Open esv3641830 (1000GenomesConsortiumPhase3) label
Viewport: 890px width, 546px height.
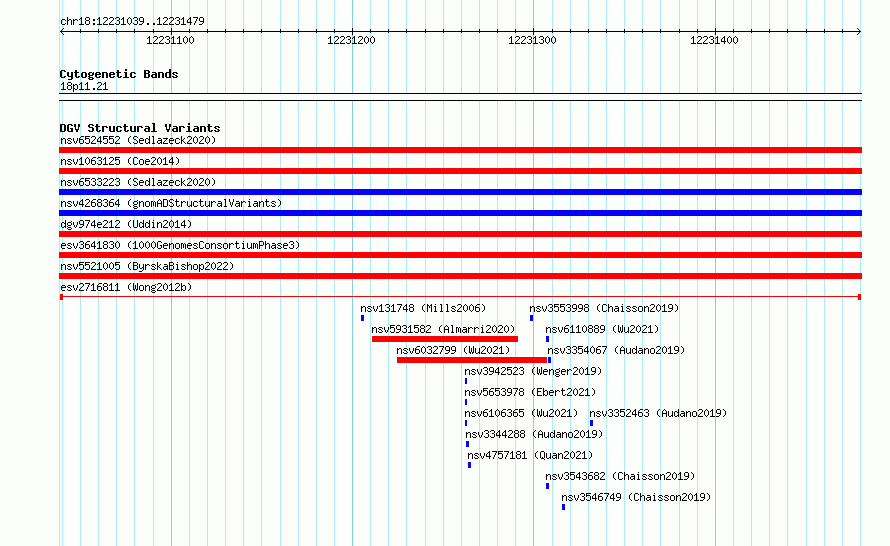coord(180,245)
